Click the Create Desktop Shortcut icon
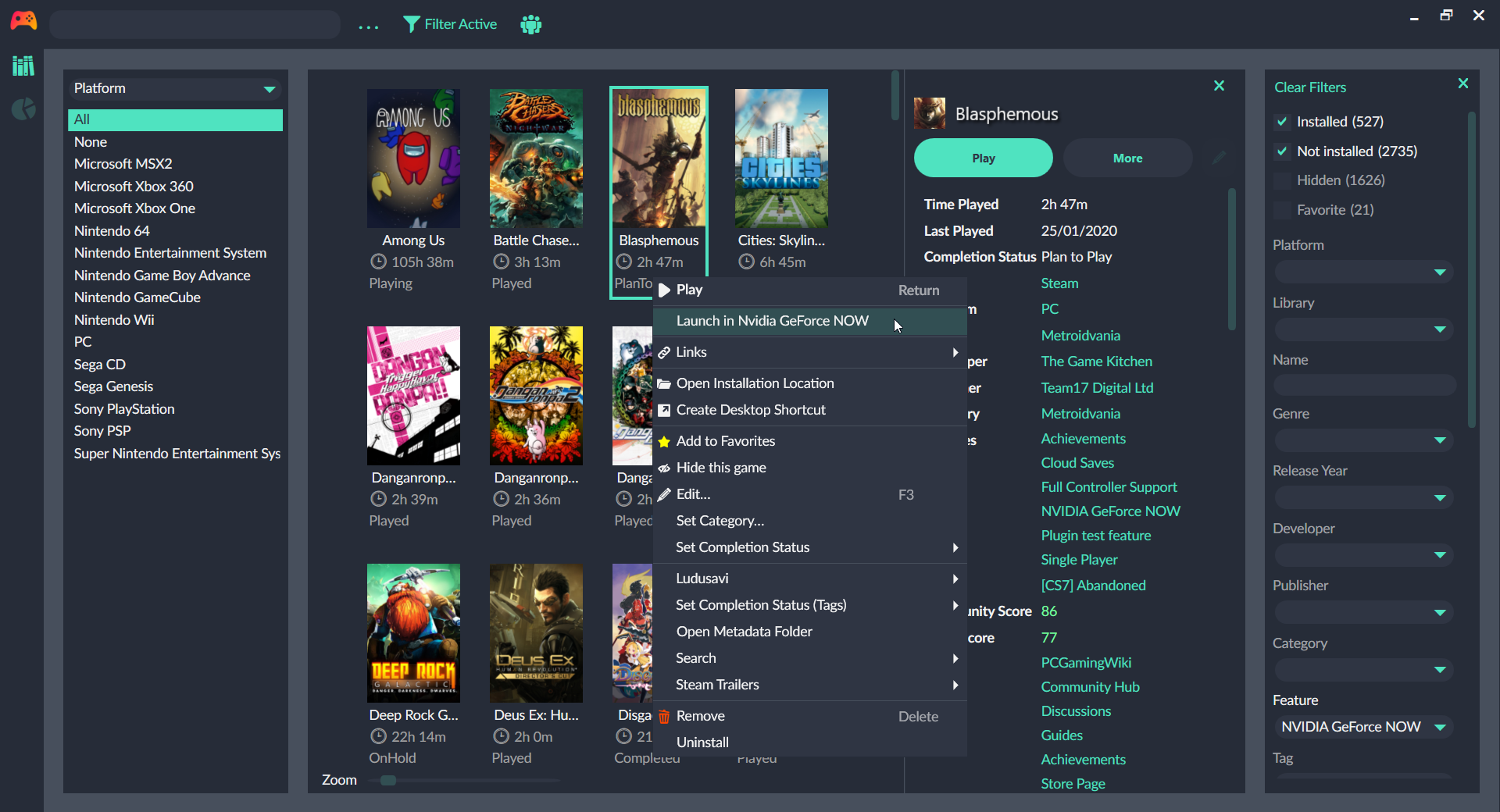Screen dimensions: 1500x812 click(664, 410)
